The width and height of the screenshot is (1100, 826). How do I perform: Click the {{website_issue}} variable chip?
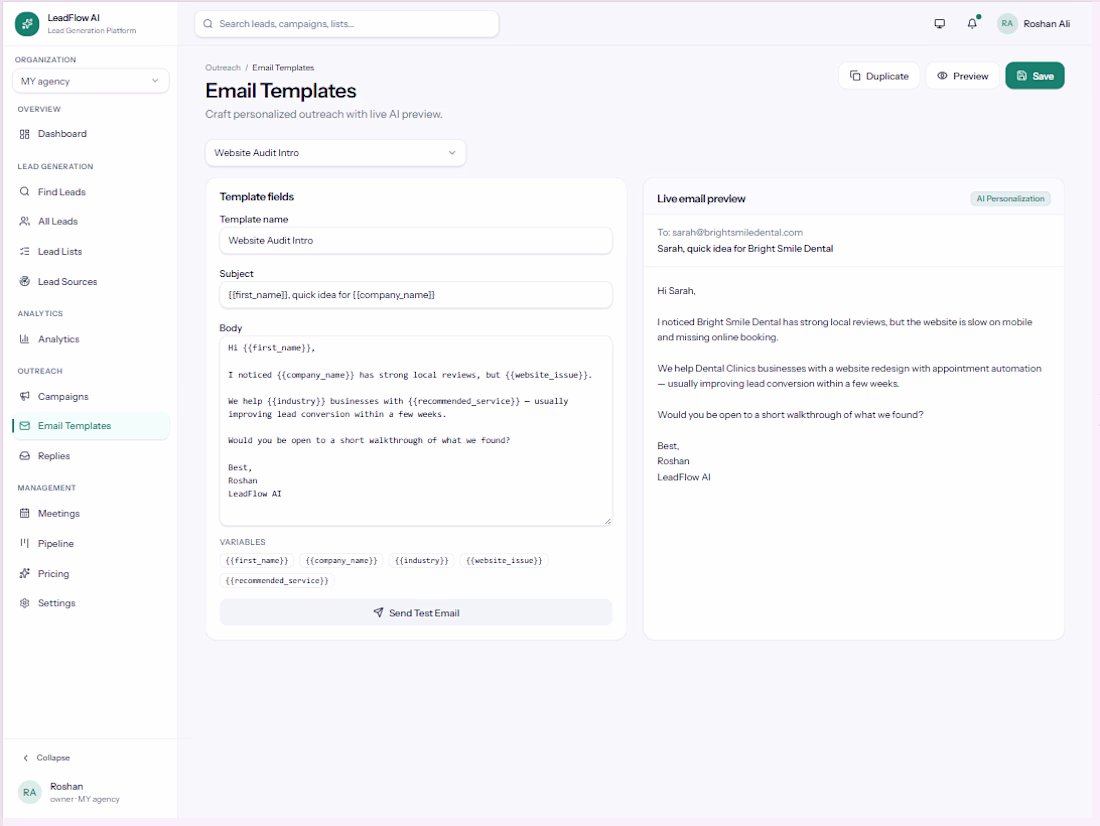pyautogui.click(x=504, y=561)
